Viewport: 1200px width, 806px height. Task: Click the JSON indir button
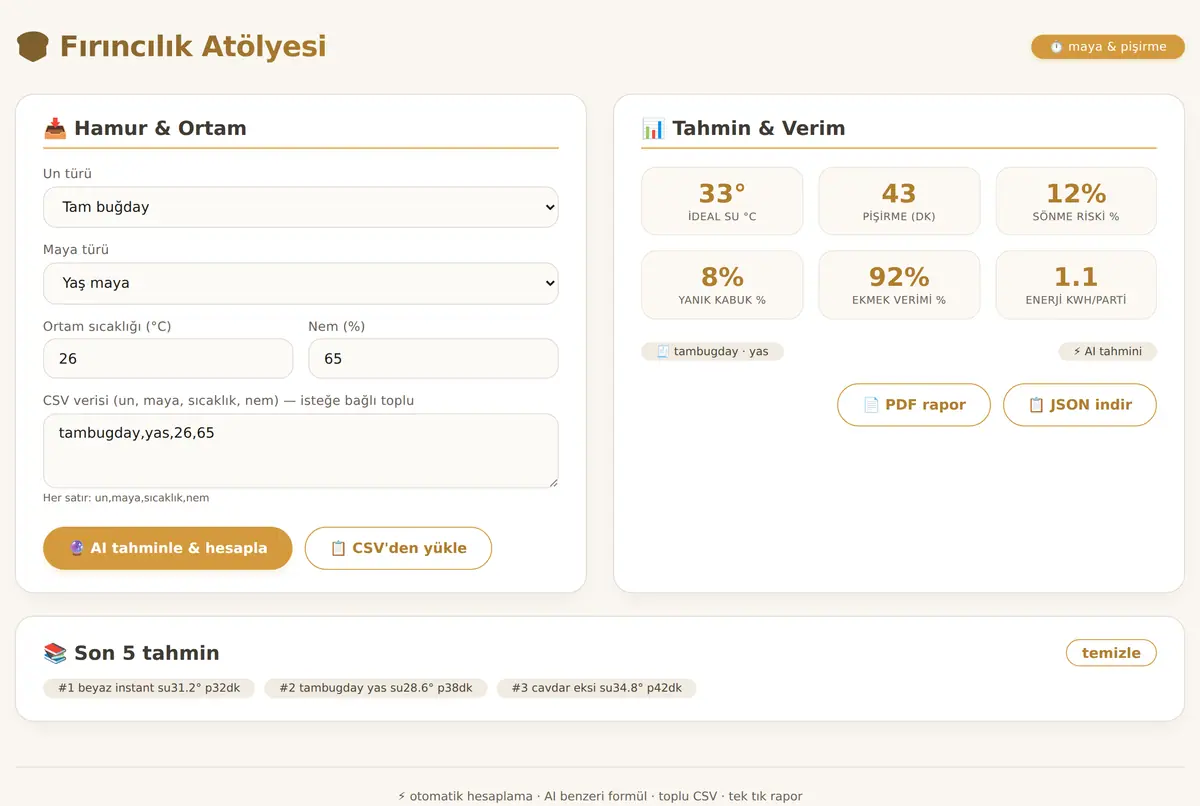tap(1080, 405)
